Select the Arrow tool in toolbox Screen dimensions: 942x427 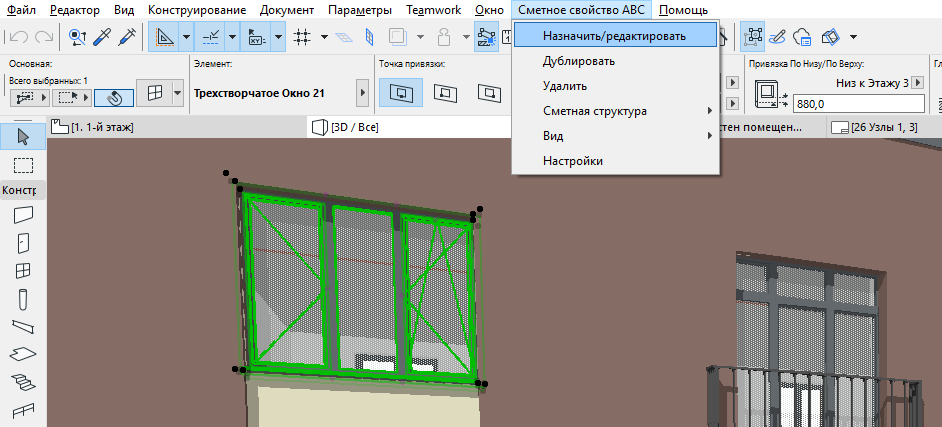(23, 137)
